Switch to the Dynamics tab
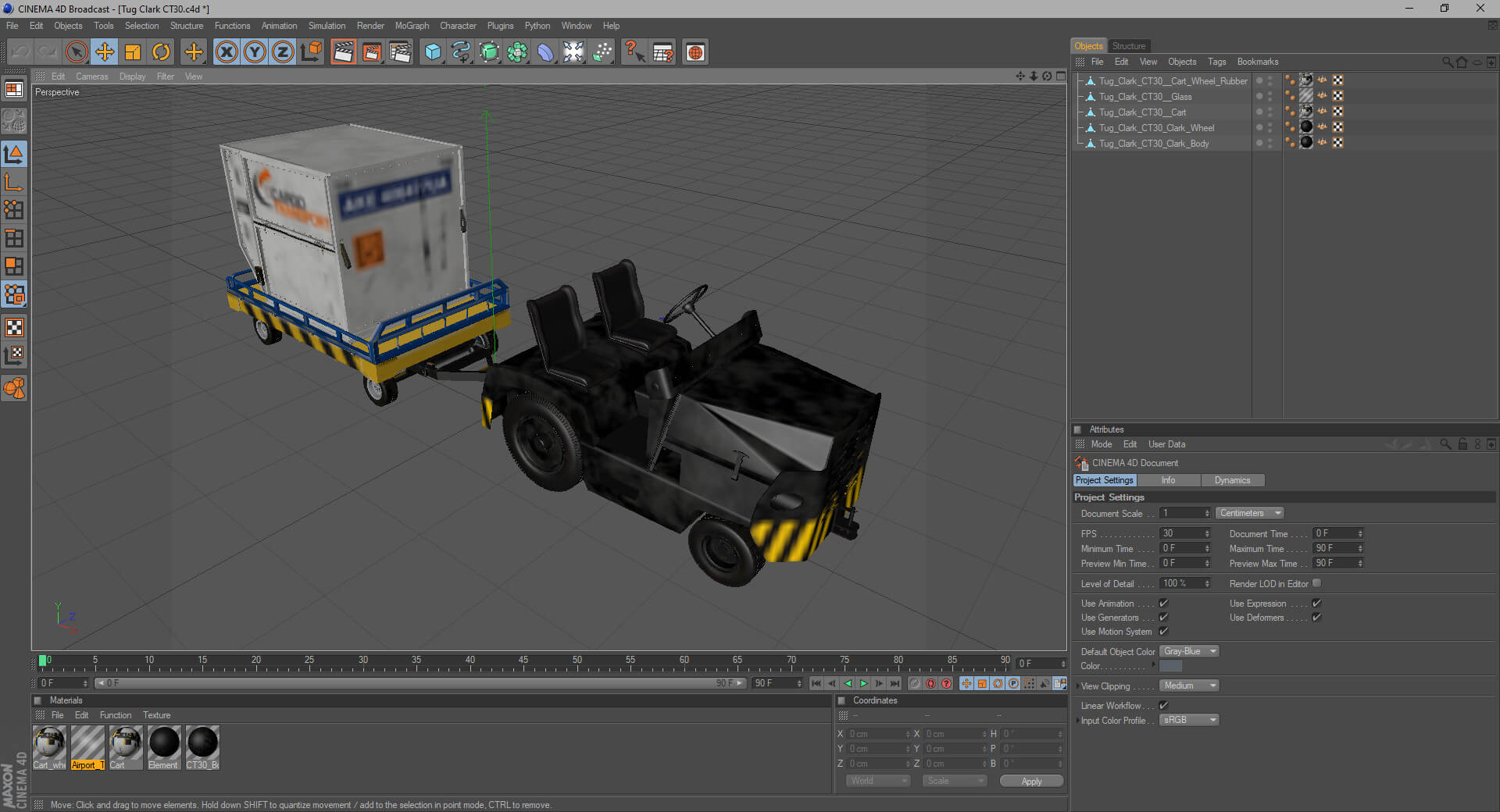Viewport: 1500px width, 812px height. (1232, 481)
